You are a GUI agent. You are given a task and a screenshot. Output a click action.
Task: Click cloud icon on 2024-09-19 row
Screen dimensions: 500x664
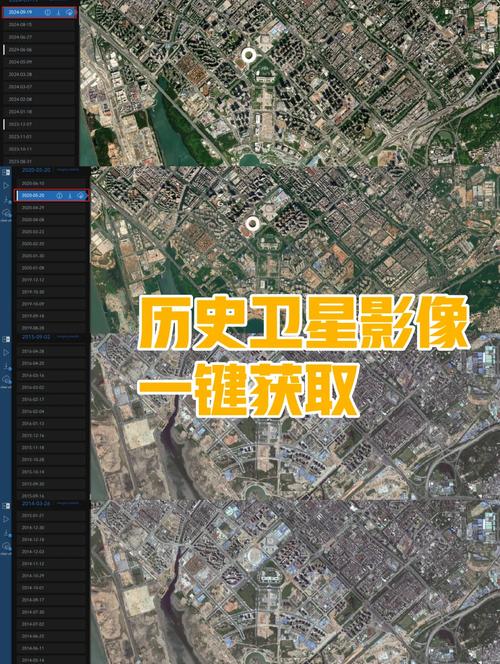pos(69,12)
